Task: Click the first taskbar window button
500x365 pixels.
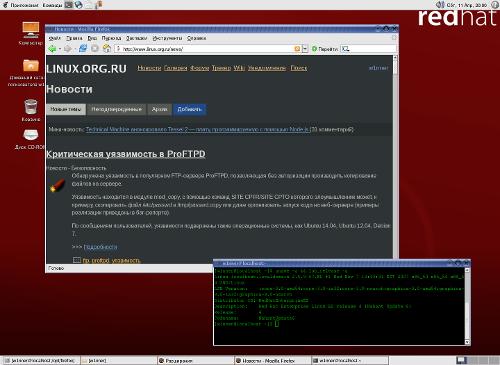Action: (41, 360)
